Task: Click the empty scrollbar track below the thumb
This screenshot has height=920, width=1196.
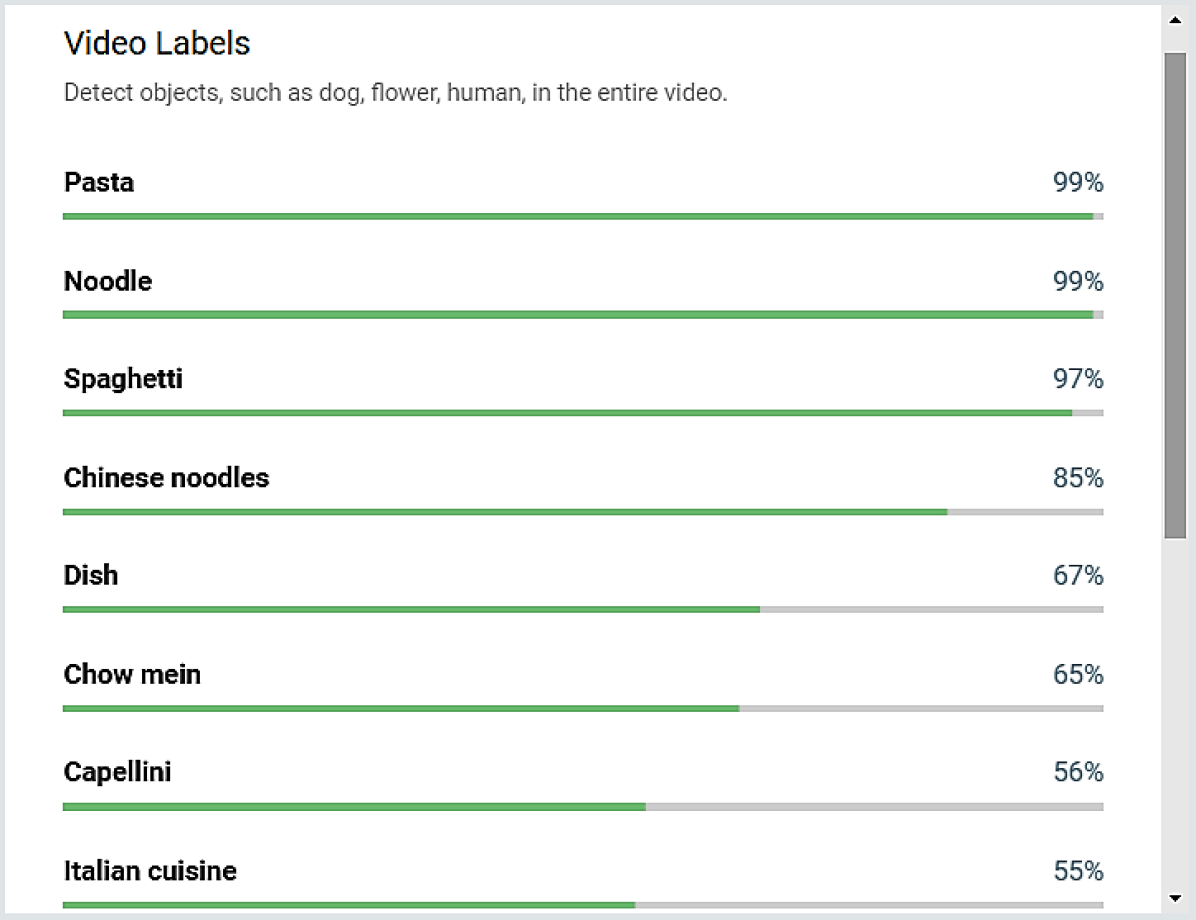Action: pyautogui.click(x=1175, y=713)
